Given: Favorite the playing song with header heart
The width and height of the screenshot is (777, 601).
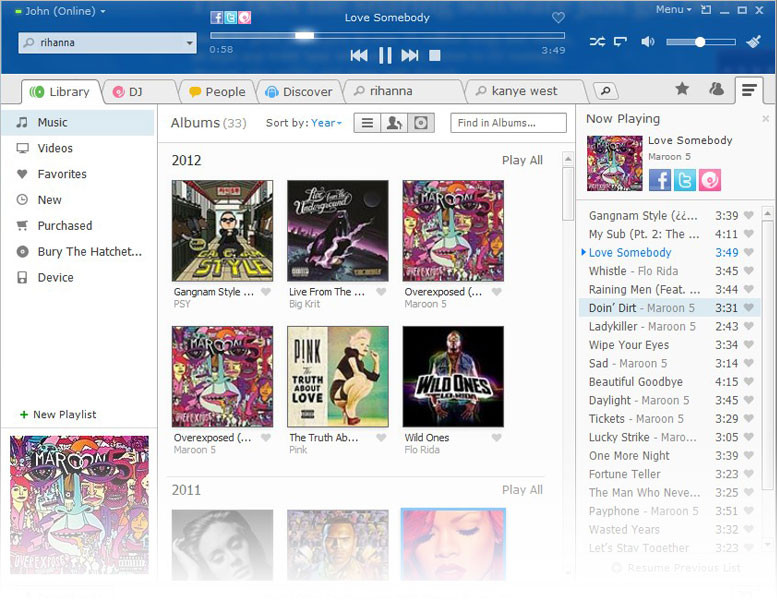Looking at the screenshot, I should pyautogui.click(x=558, y=17).
